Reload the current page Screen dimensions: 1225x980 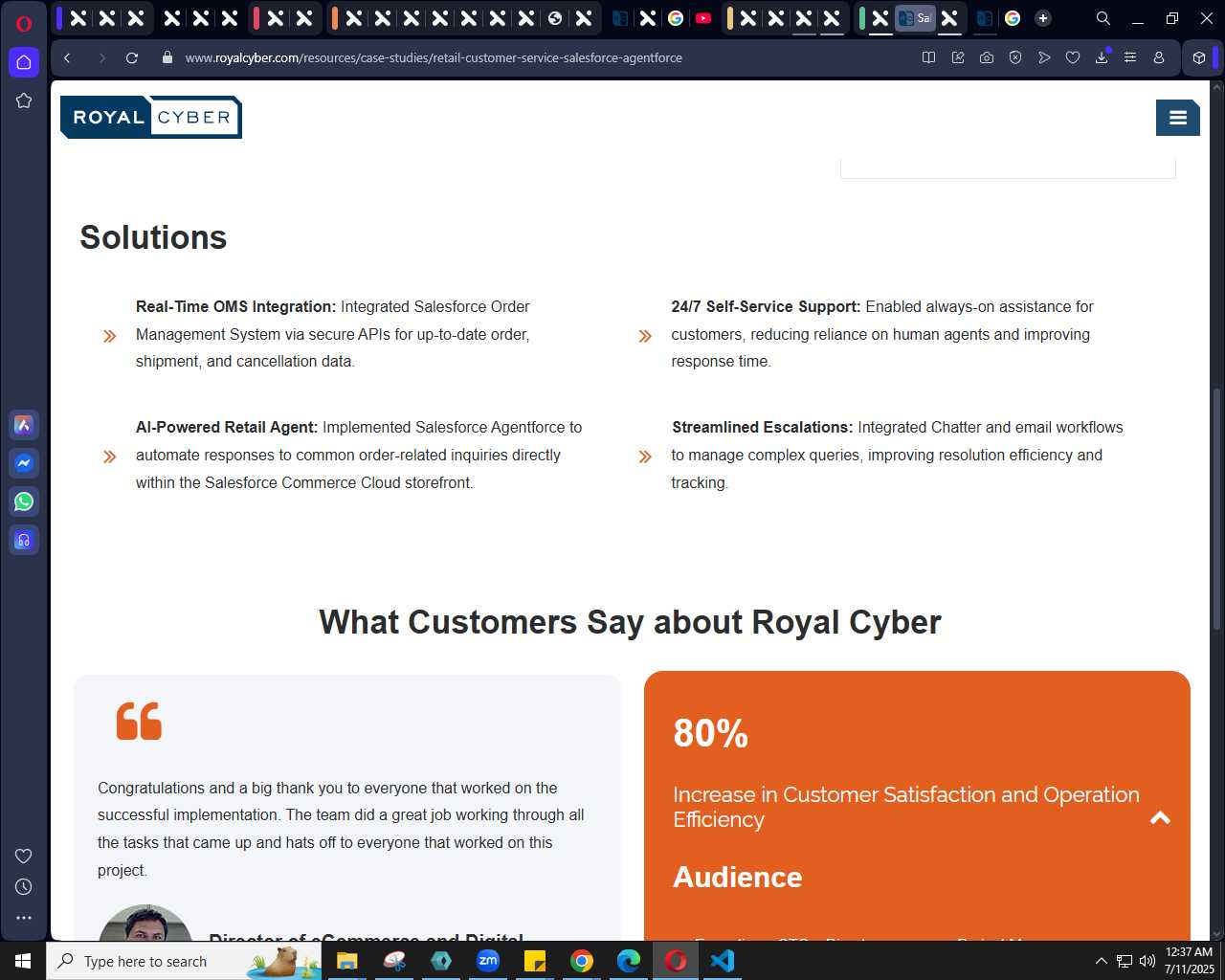(x=132, y=57)
